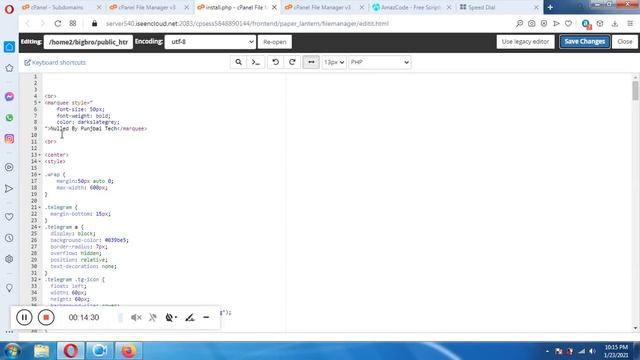The height and width of the screenshot is (360, 640).
Task: Switch to the fourth cPanel File Manager tab
Action: point(322,7)
